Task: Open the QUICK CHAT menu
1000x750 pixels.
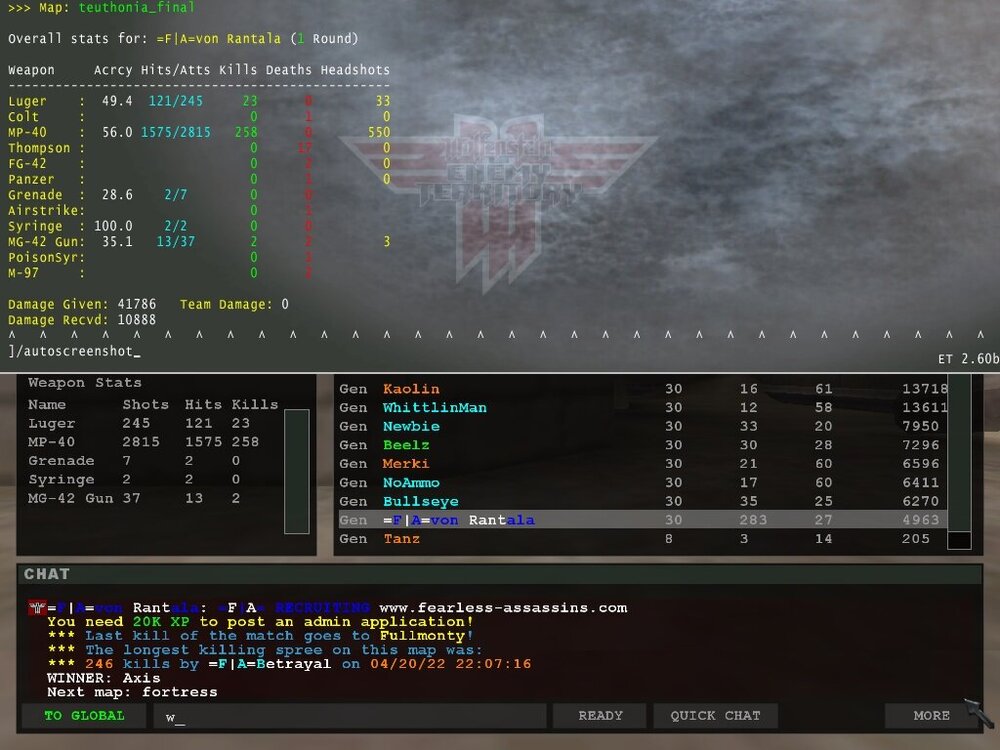Action: click(715, 716)
